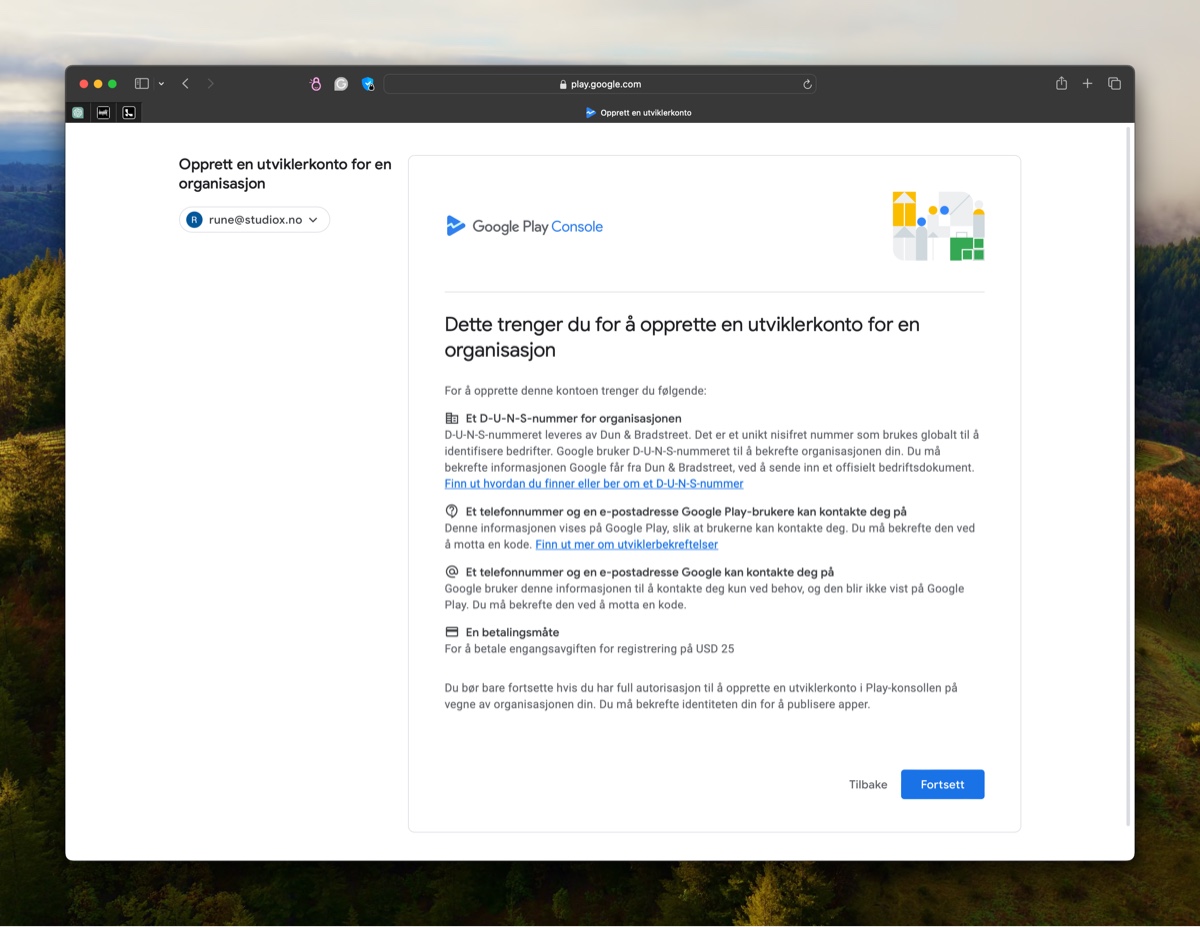Screen dimensions: 1200x927
Task: Click the Google Play Console logo
Action: point(525,226)
